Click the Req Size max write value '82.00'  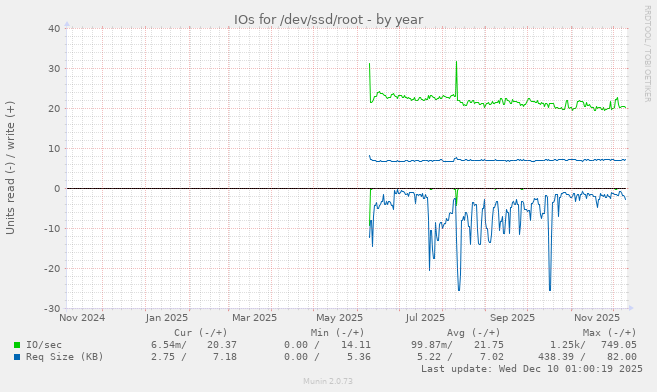[x=622, y=357]
